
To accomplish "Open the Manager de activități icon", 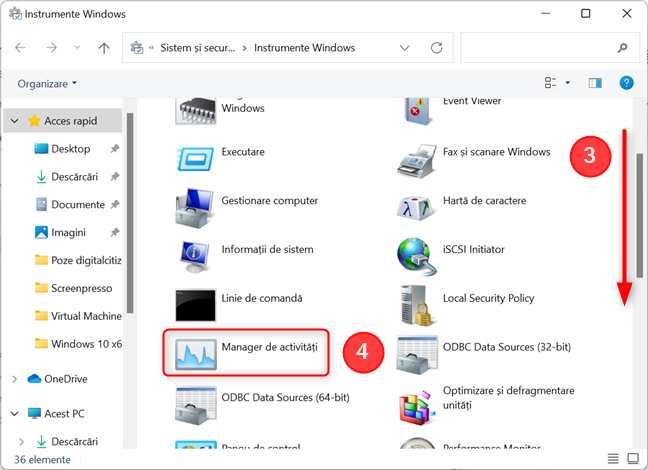I will pyautogui.click(x=195, y=354).
